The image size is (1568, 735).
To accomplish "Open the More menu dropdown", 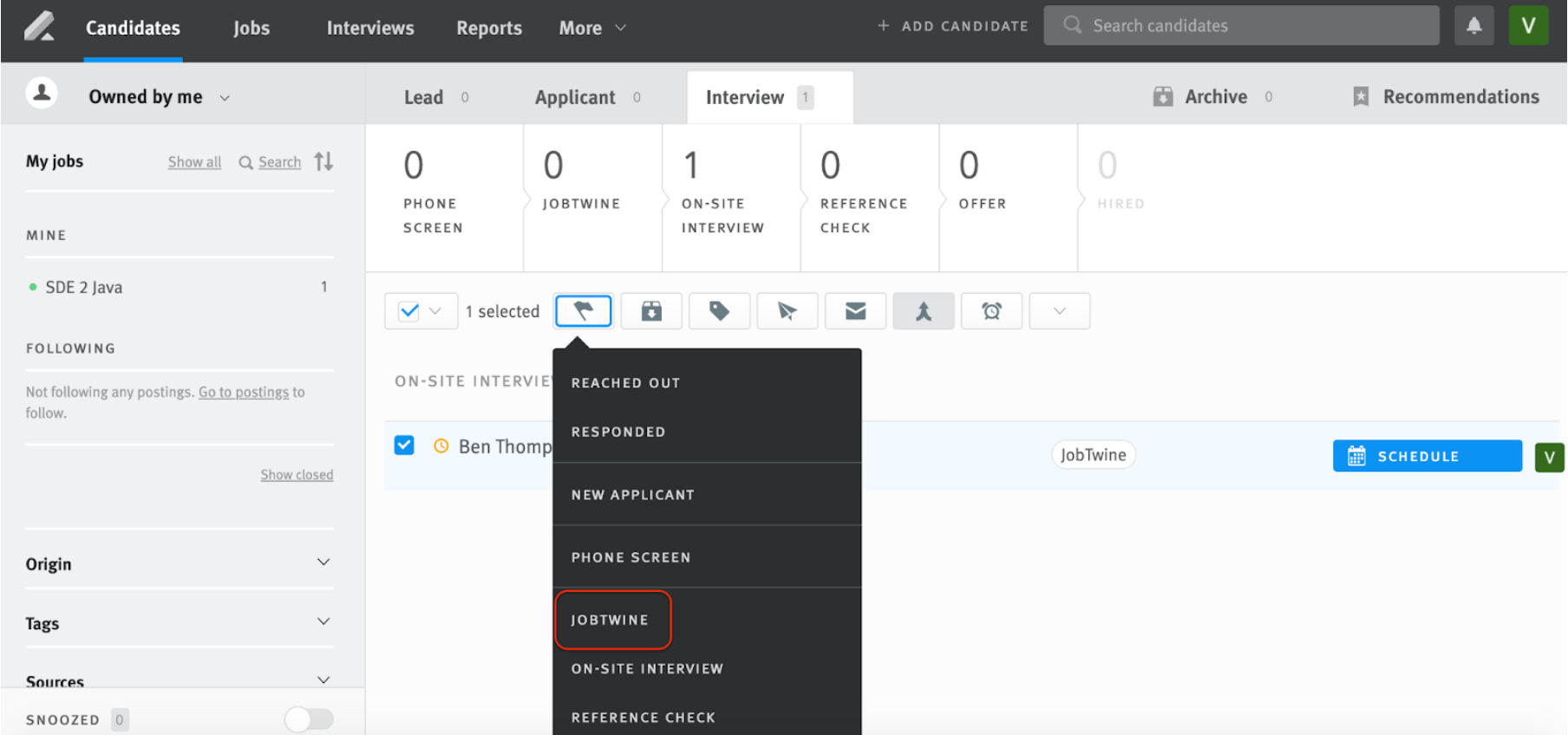I will tap(592, 28).
